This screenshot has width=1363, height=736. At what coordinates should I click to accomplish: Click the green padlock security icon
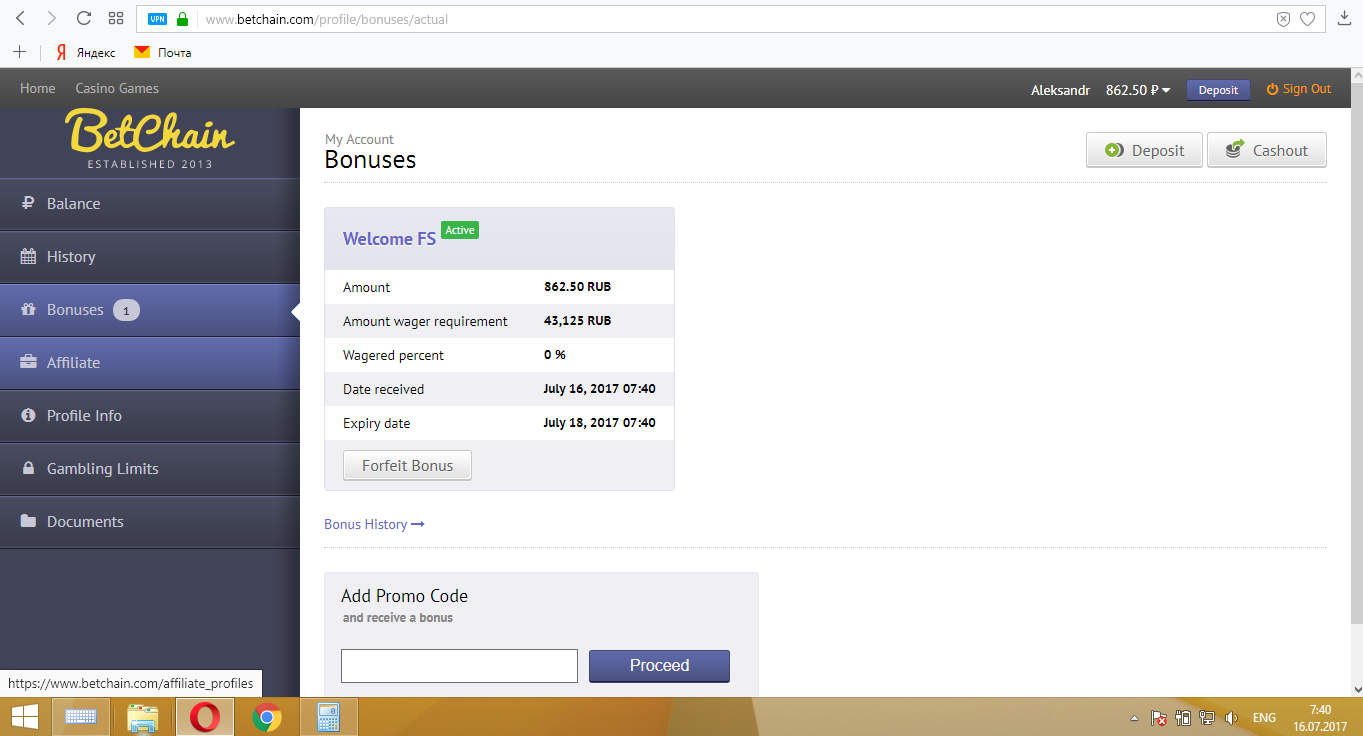pyautogui.click(x=182, y=19)
